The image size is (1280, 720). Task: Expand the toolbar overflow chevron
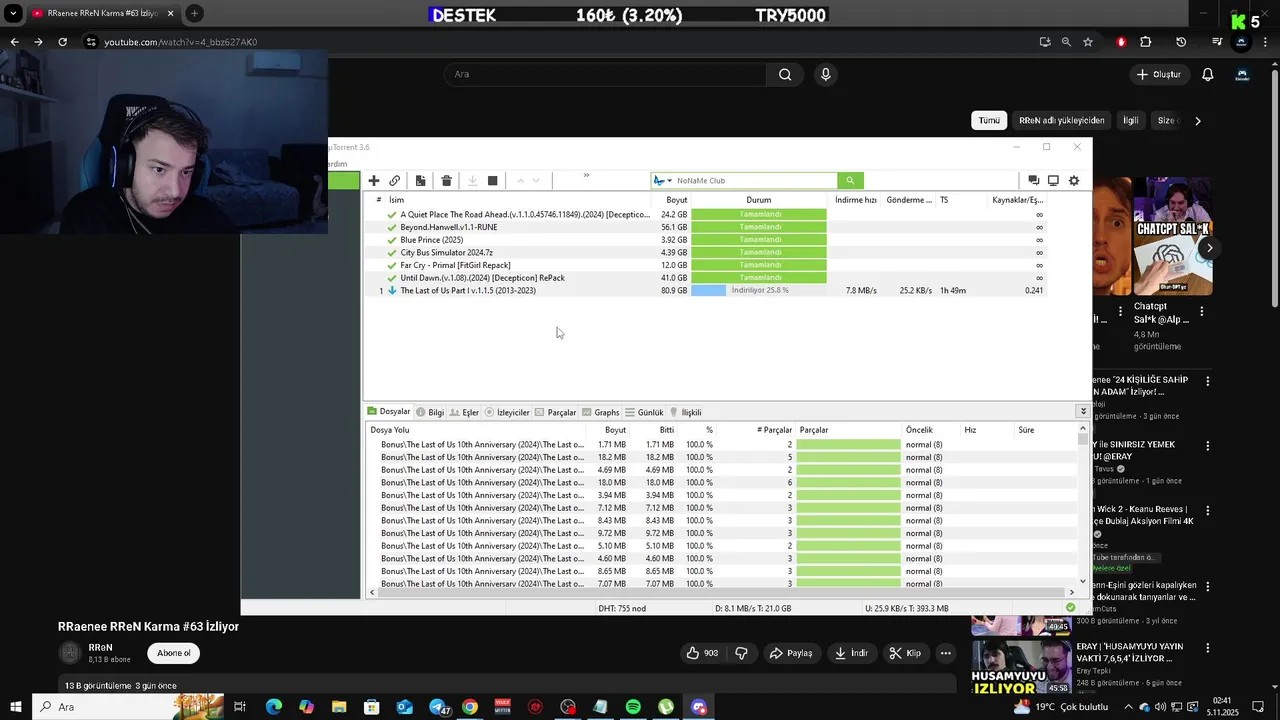coord(586,176)
